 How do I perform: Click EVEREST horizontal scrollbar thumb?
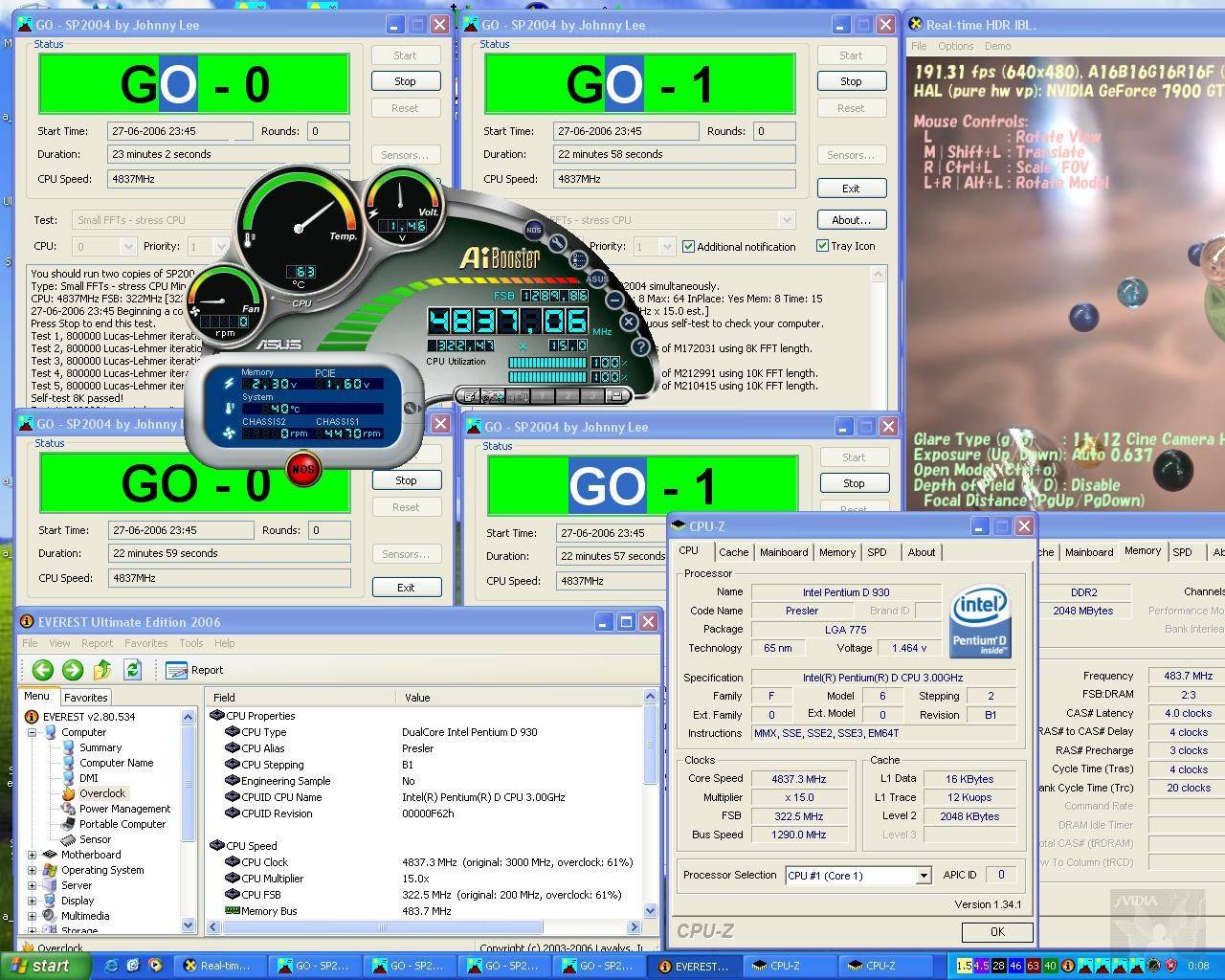tap(383, 926)
